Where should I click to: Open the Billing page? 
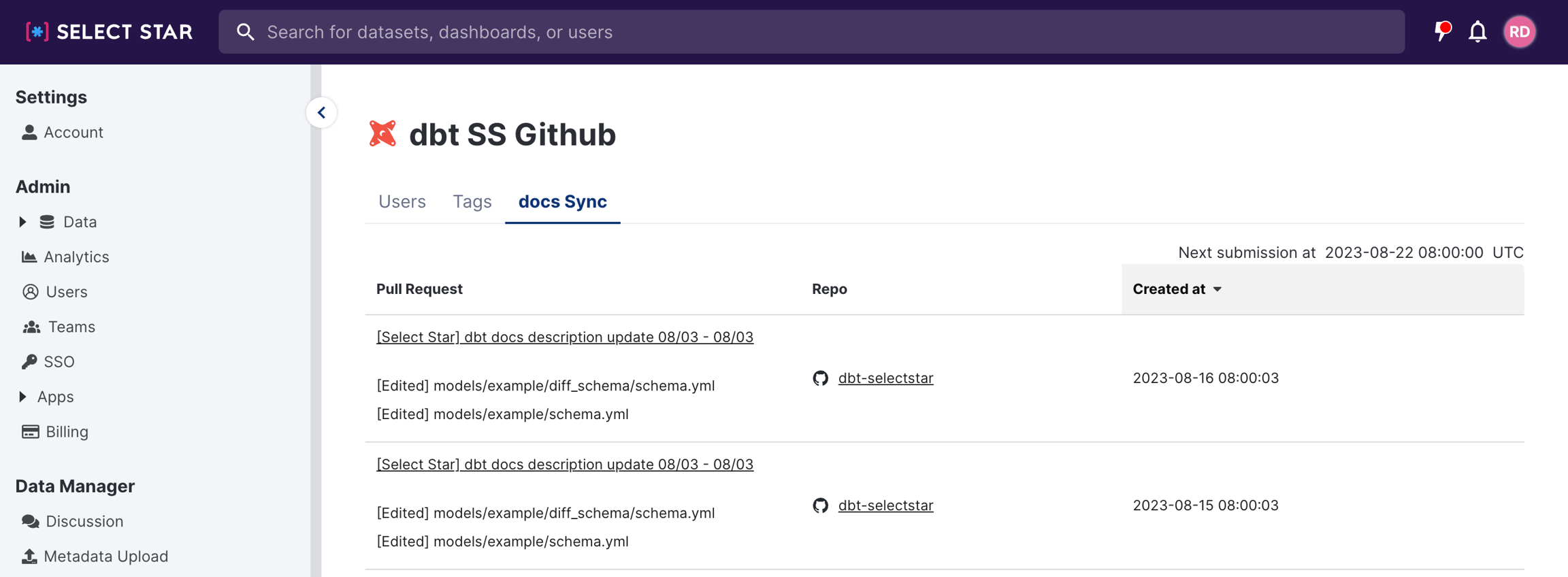point(67,432)
